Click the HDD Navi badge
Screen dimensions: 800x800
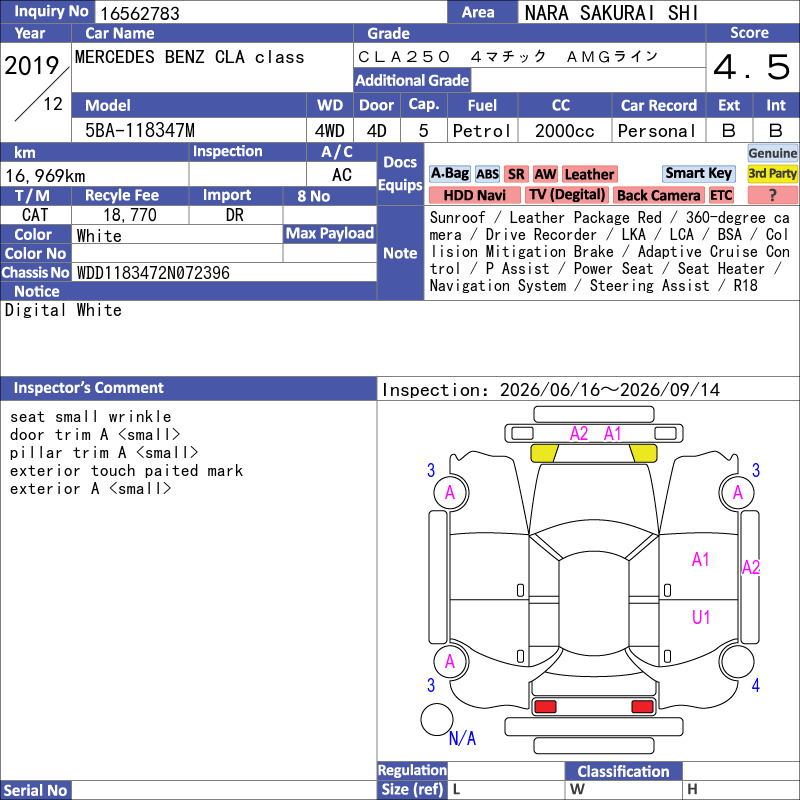coord(474,195)
